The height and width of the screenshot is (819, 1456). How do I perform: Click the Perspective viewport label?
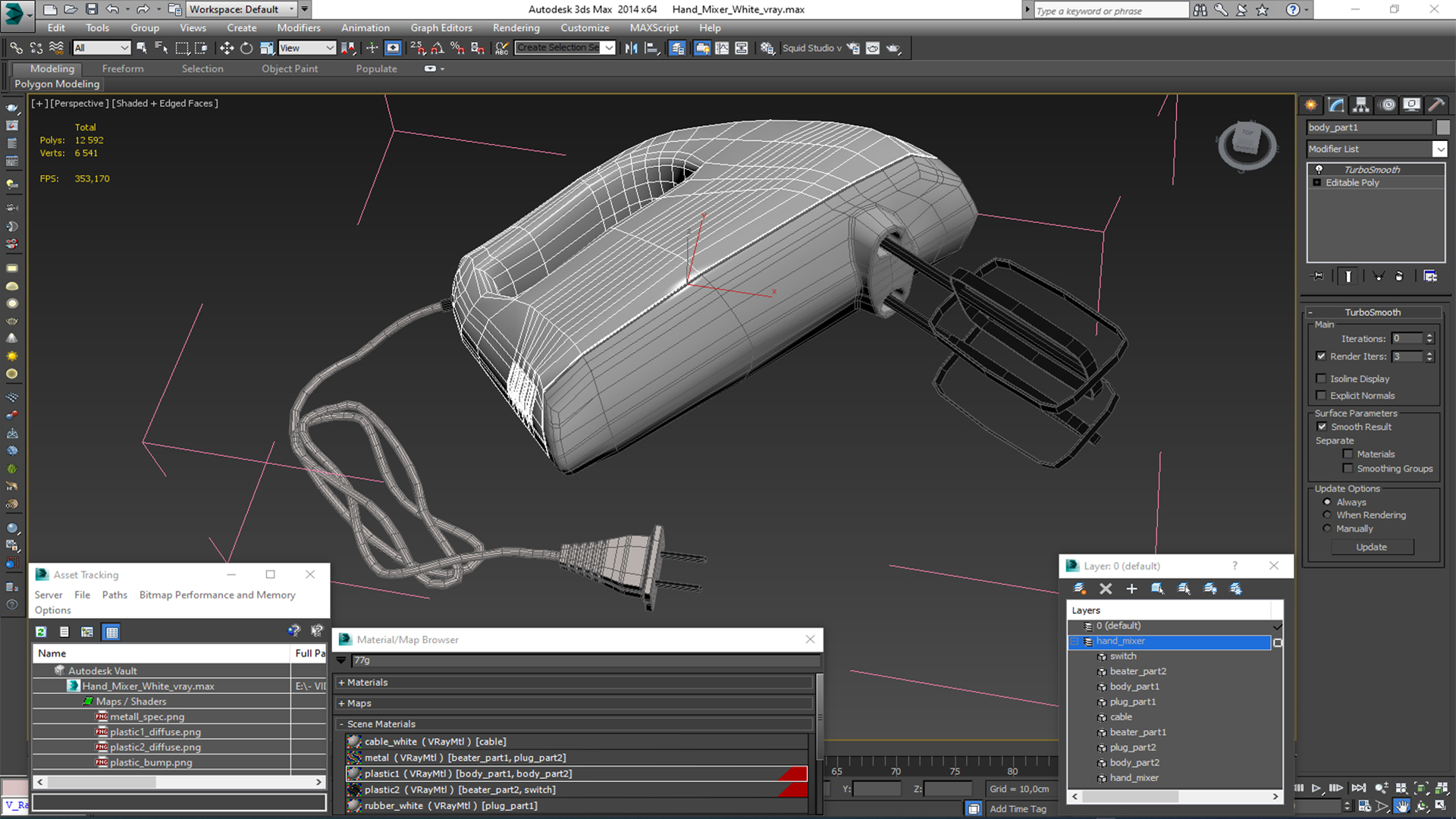(x=79, y=103)
